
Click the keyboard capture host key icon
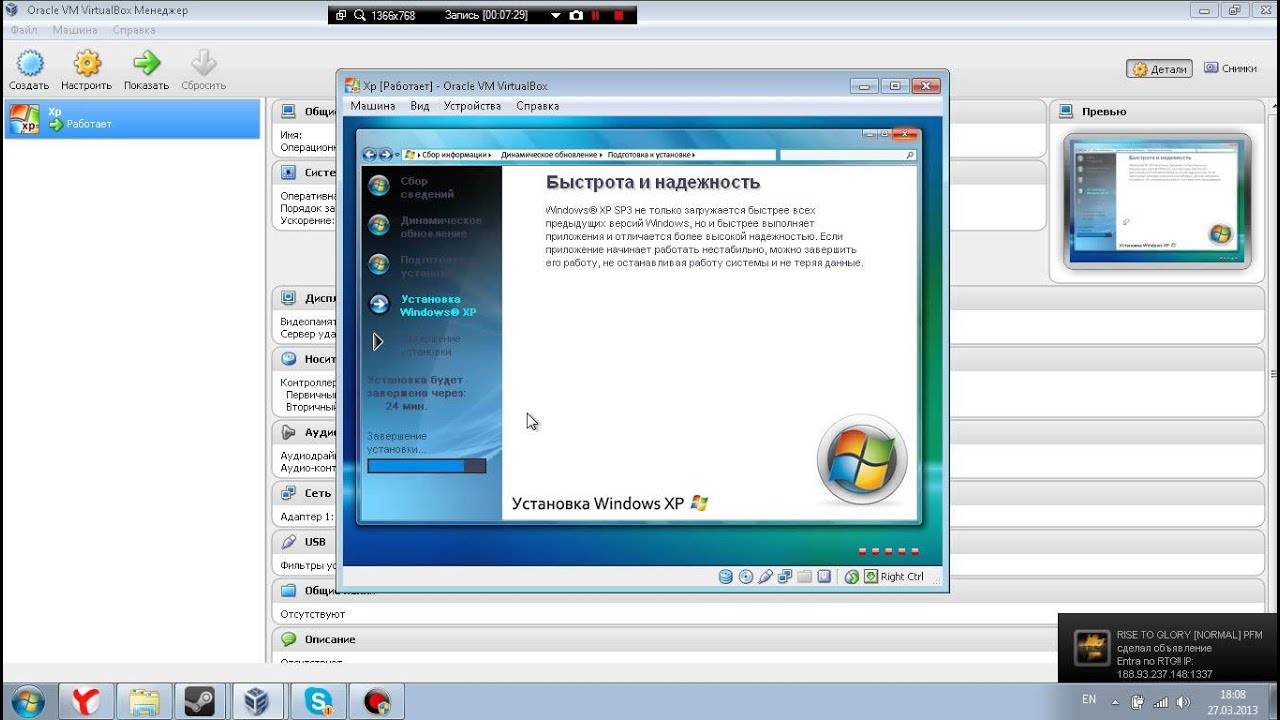pyautogui.click(x=871, y=577)
